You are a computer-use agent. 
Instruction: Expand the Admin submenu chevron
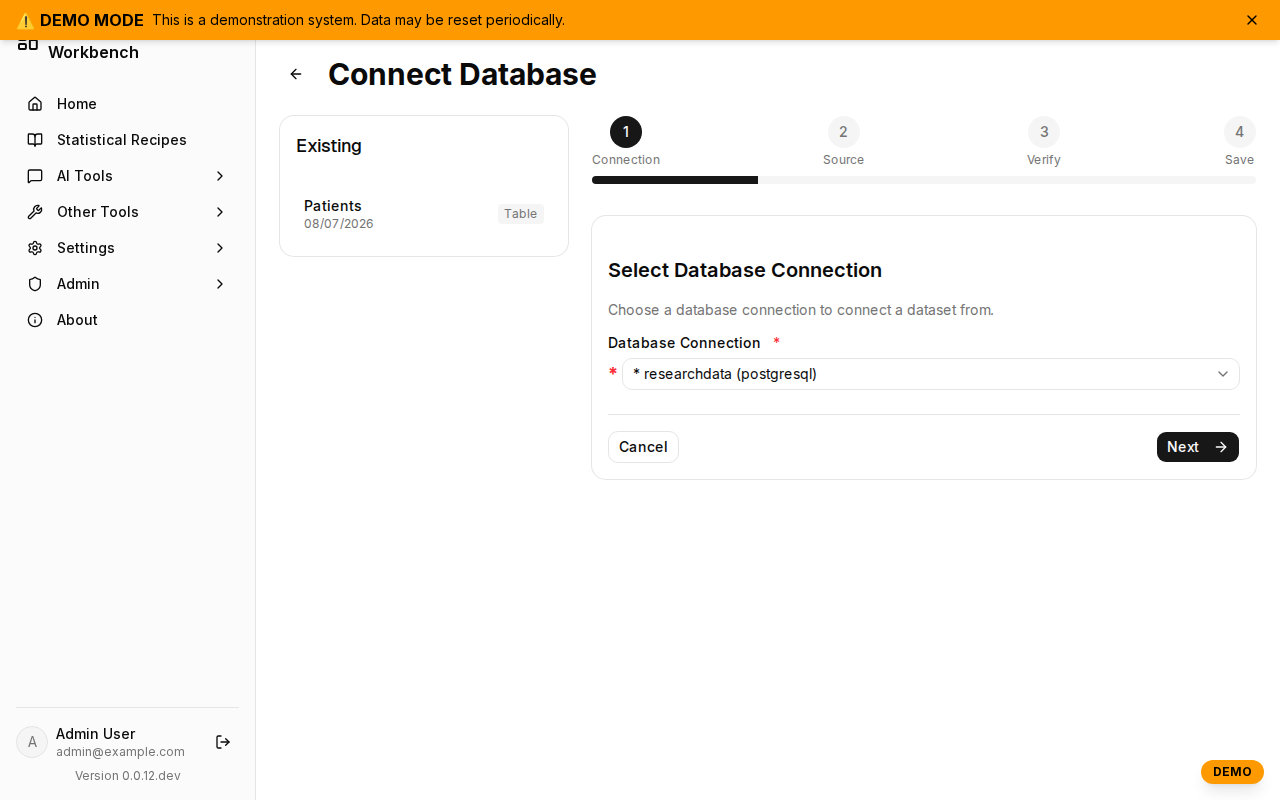click(x=220, y=284)
